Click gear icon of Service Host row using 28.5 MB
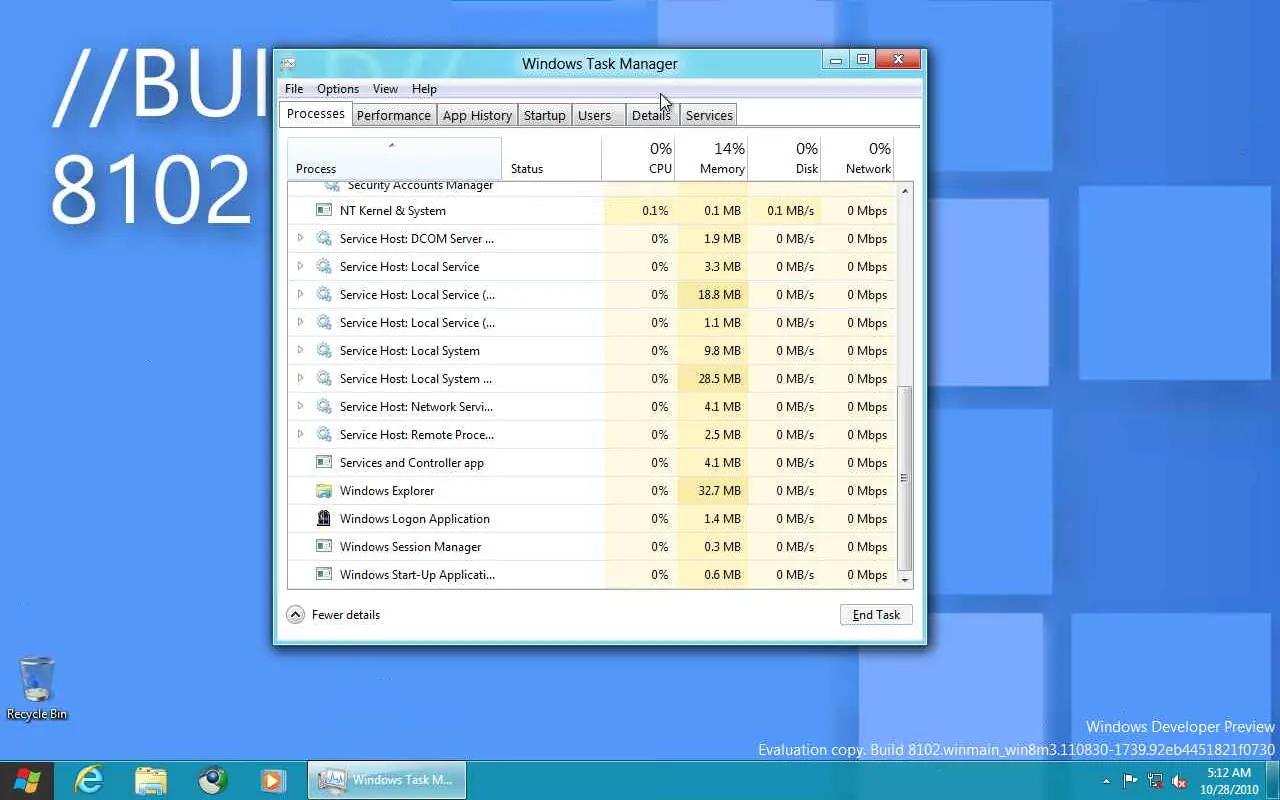The height and width of the screenshot is (800, 1280). pyautogui.click(x=323, y=378)
